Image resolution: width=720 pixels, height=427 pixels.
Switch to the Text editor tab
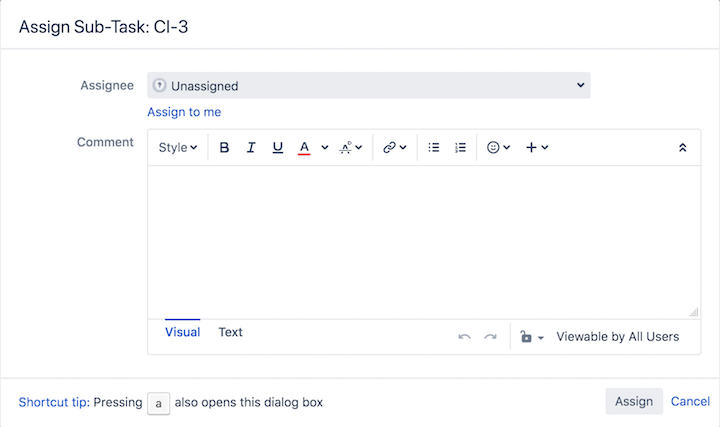230,332
